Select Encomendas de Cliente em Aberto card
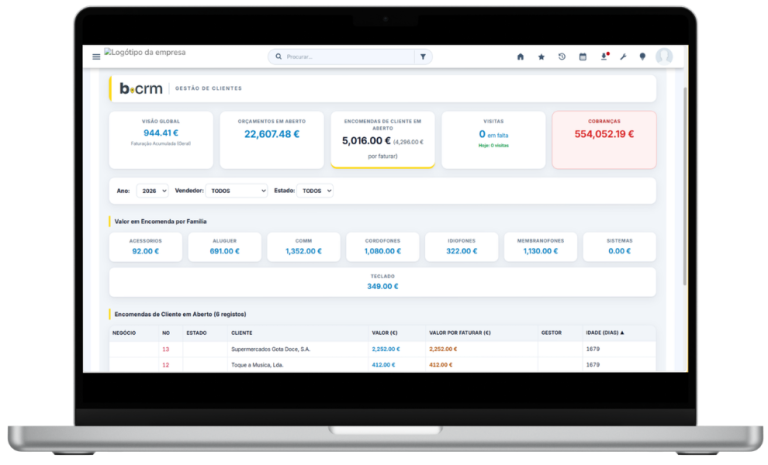Screen dimensions: 768x465 [x=383, y=140]
